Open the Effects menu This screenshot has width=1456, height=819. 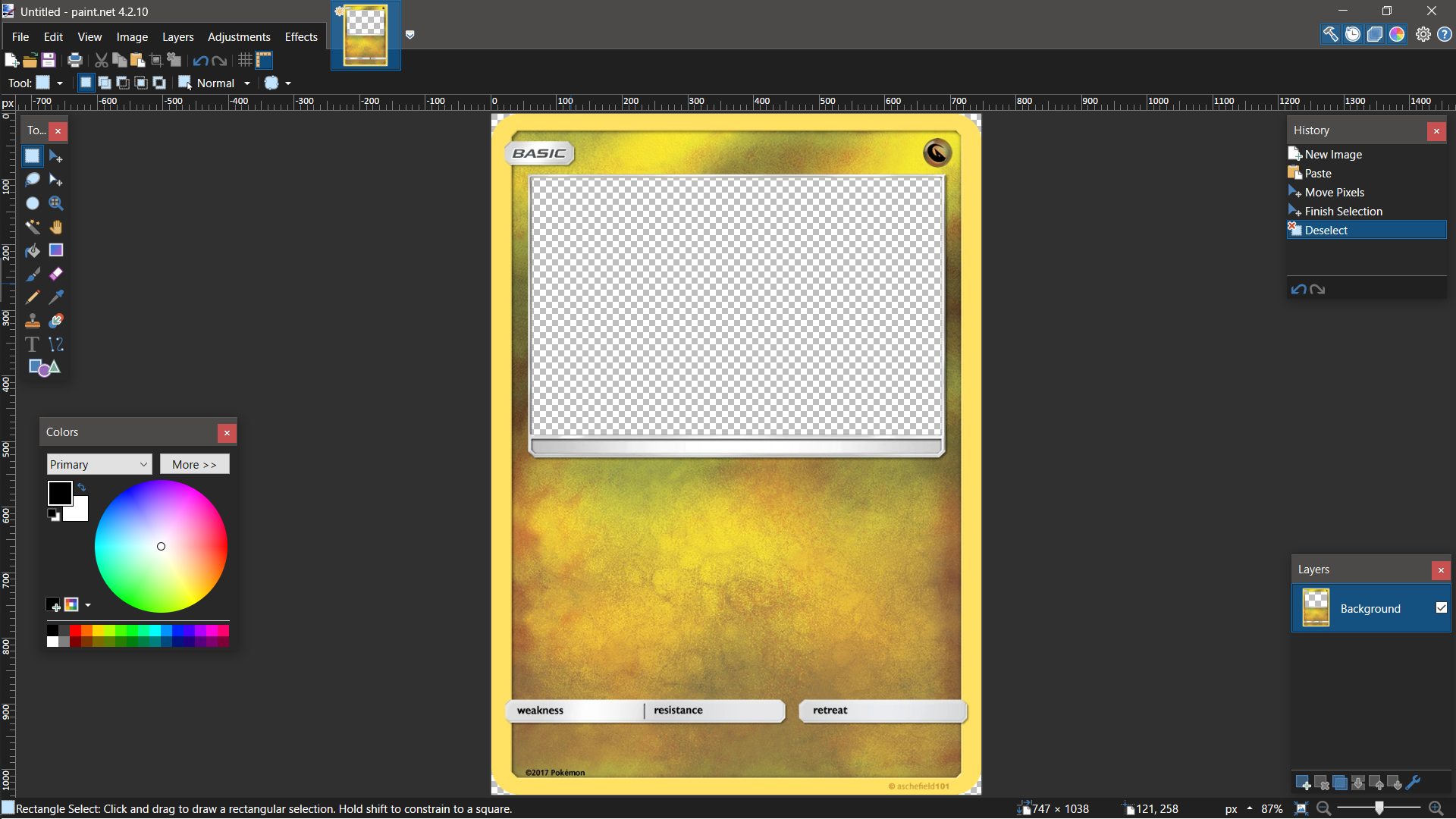(x=300, y=36)
